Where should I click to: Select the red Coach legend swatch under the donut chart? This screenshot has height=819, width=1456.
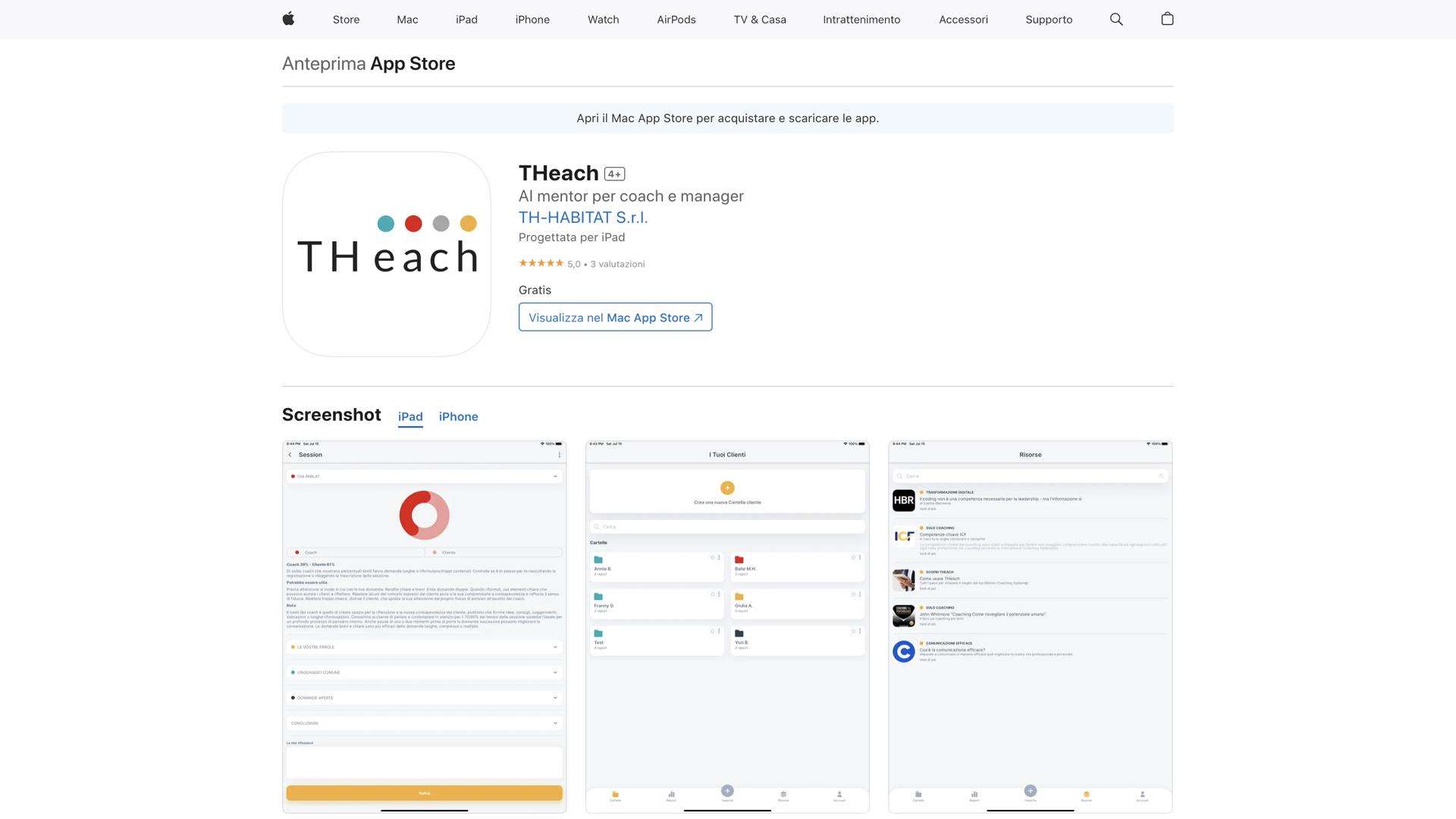click(x=297, y=552)
